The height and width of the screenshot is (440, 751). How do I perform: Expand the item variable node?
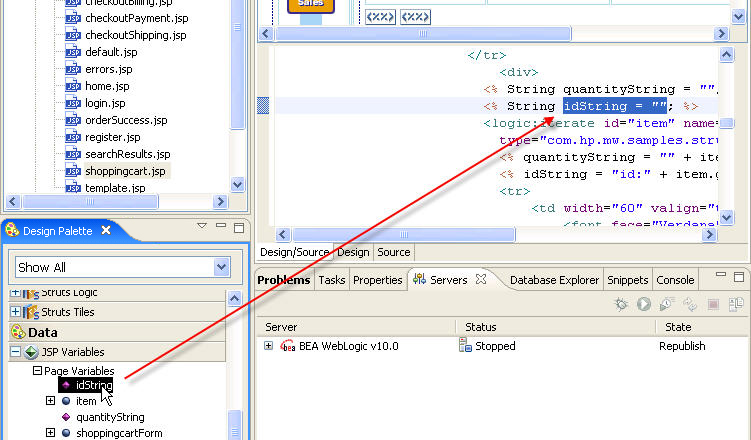tap(50, 401)
